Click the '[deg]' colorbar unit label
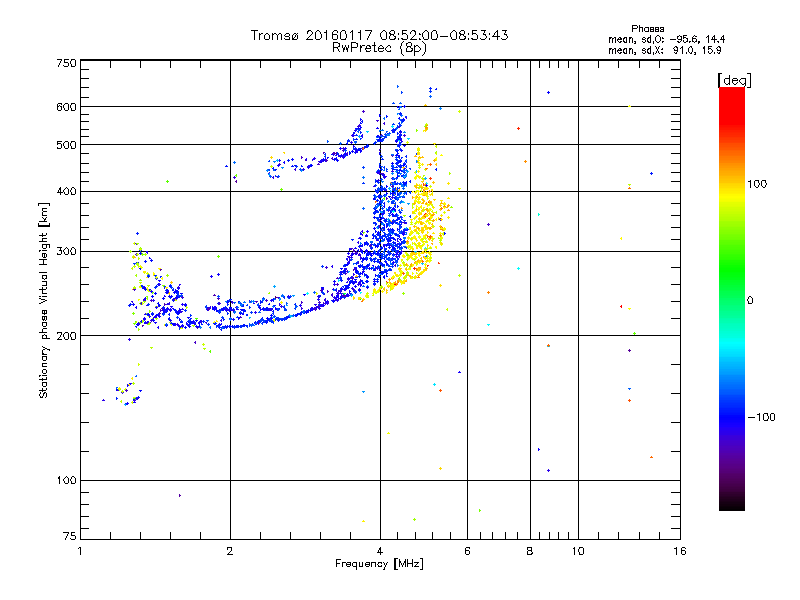This screenshot has width=800, height=600. pyautogui.click(x=734, y=80)
